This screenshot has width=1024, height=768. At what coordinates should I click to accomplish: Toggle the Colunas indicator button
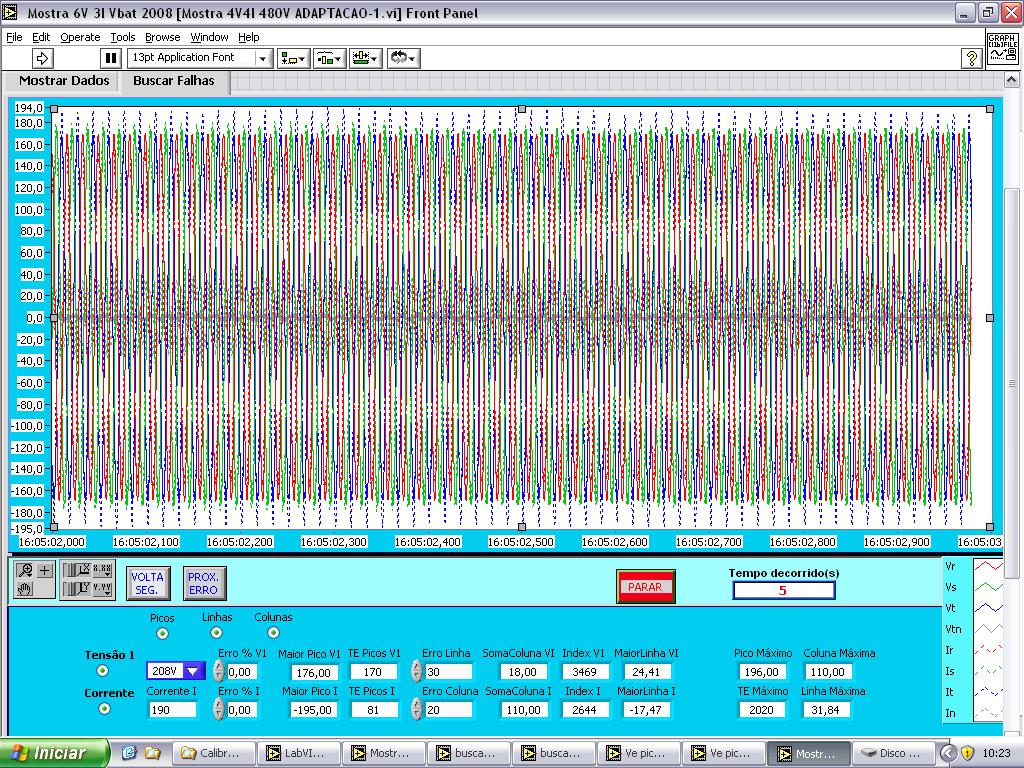273,632
